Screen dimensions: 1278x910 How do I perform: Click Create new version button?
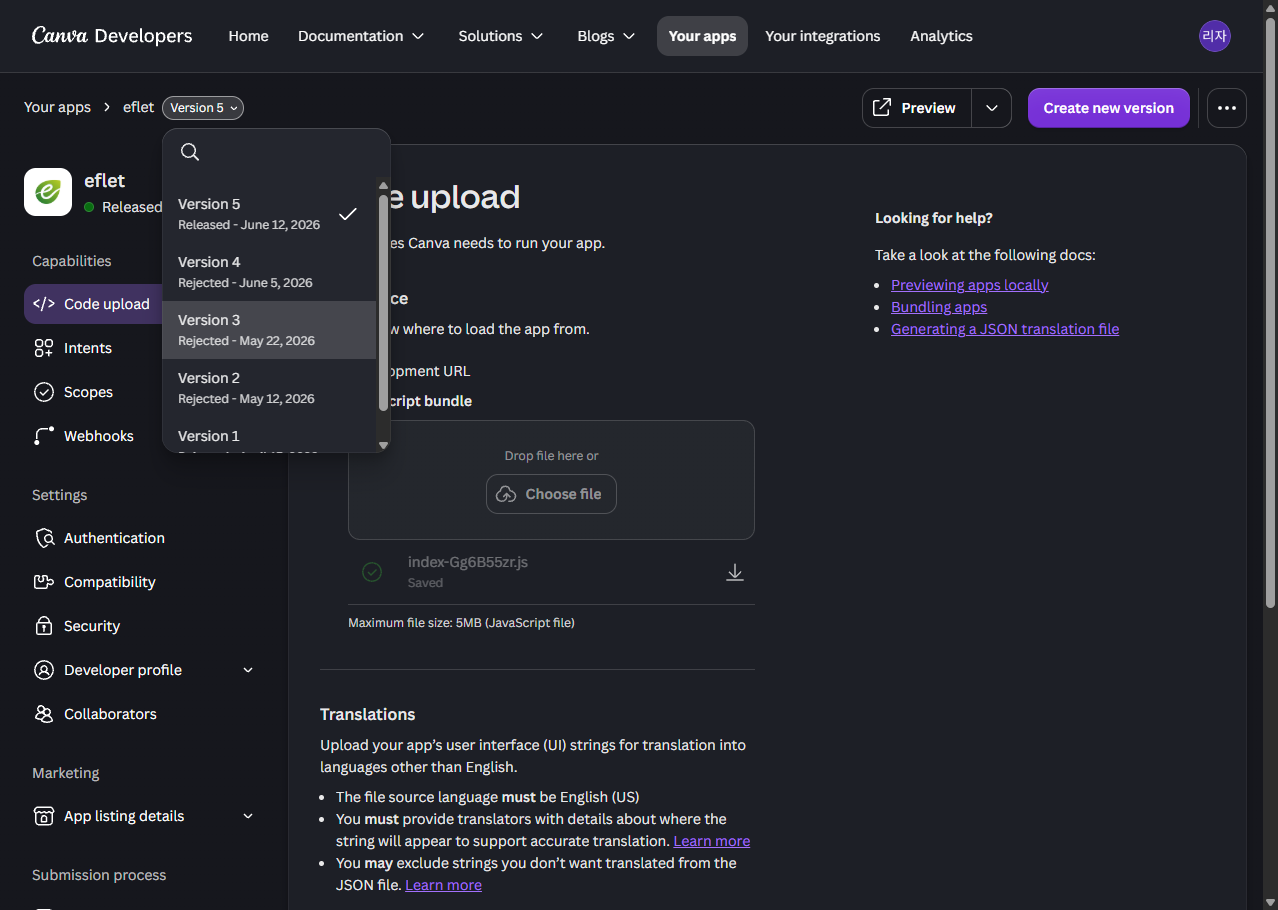(x=1109, y=108)
